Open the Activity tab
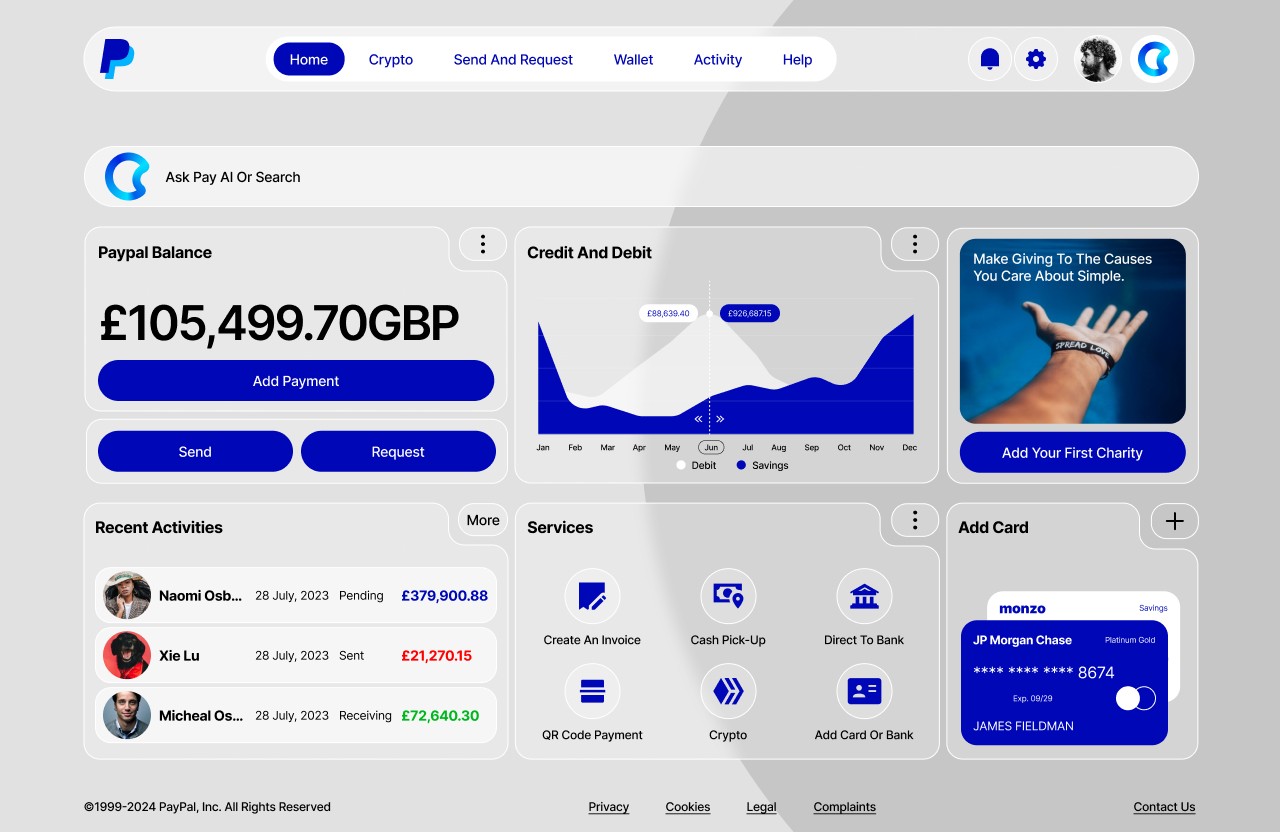This screenshot has height=832, width=1280. point(718,59)
